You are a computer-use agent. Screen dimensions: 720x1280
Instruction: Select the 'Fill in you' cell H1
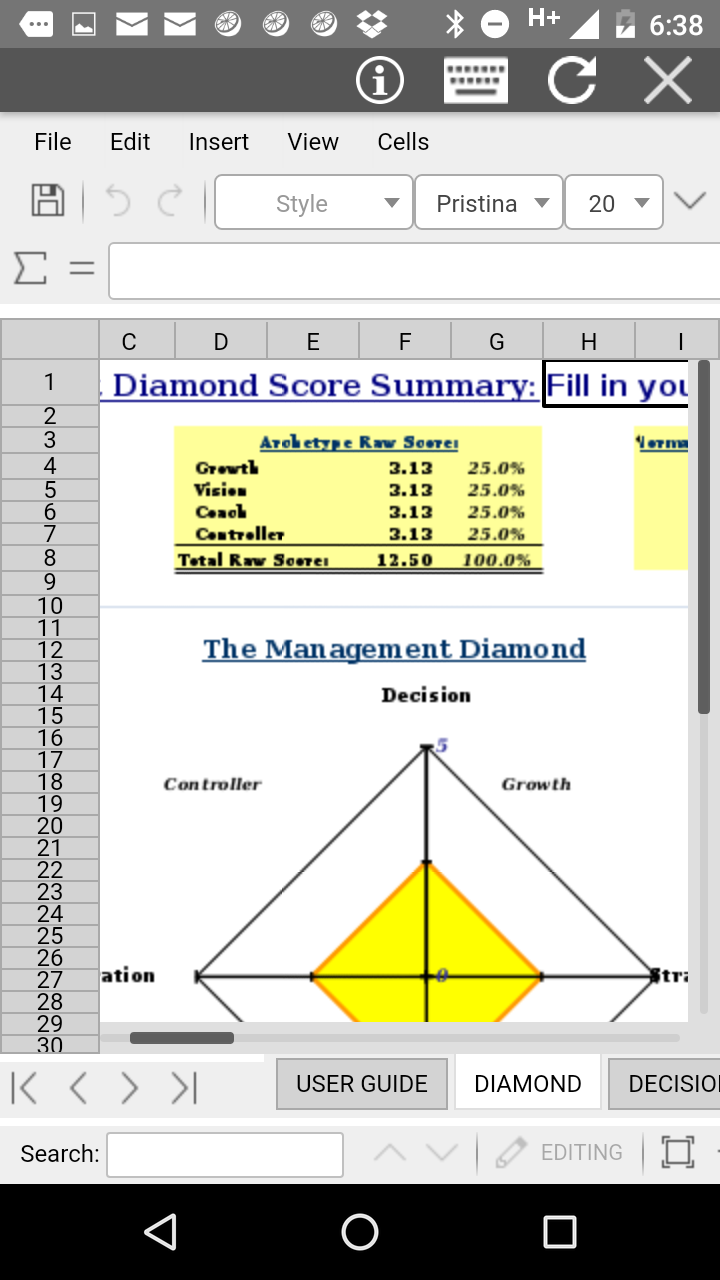point(616,384)
